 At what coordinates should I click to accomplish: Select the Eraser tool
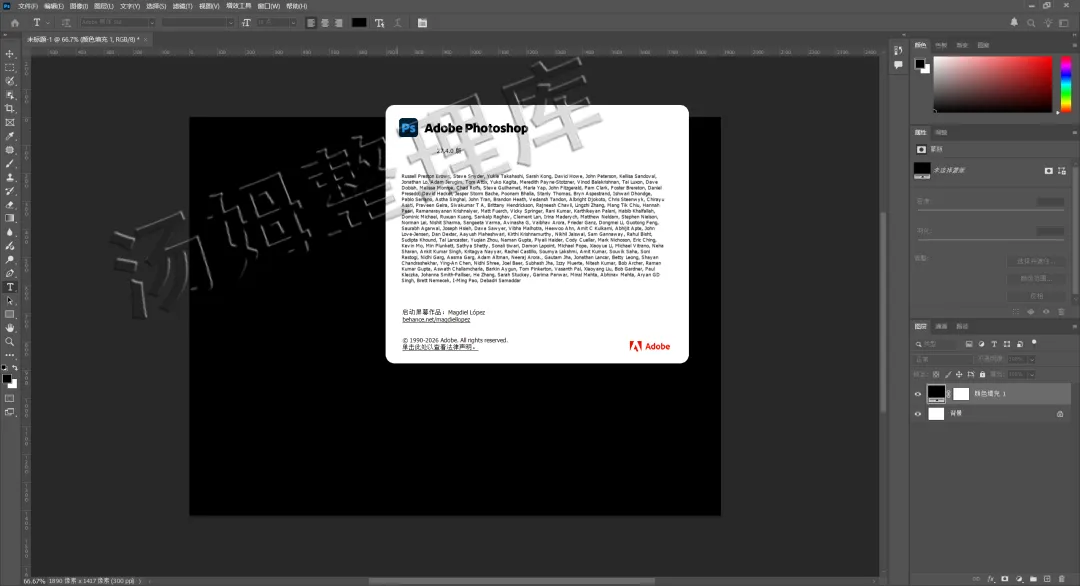10,205
